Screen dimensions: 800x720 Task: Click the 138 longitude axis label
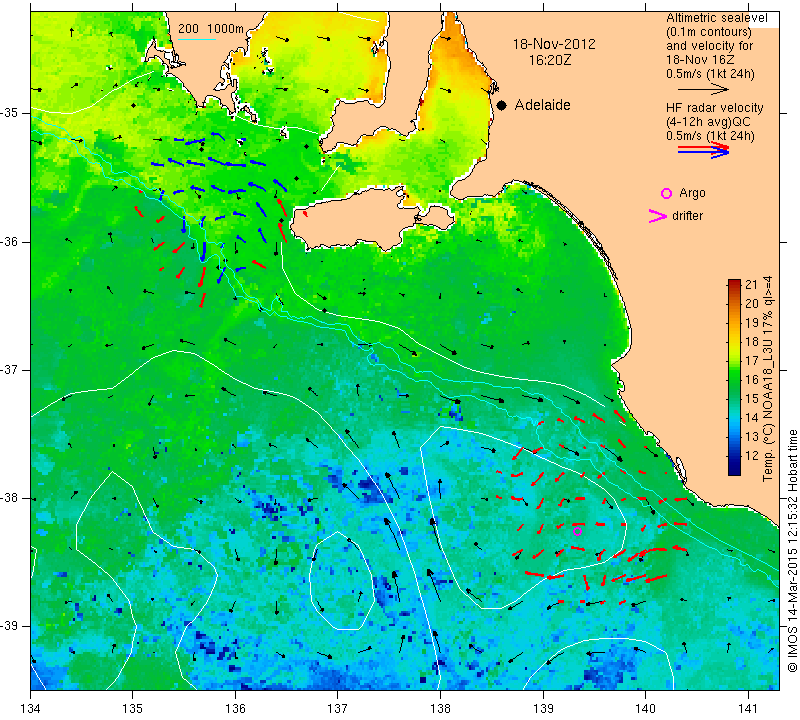pyautogui.click(x=440, y=708)
